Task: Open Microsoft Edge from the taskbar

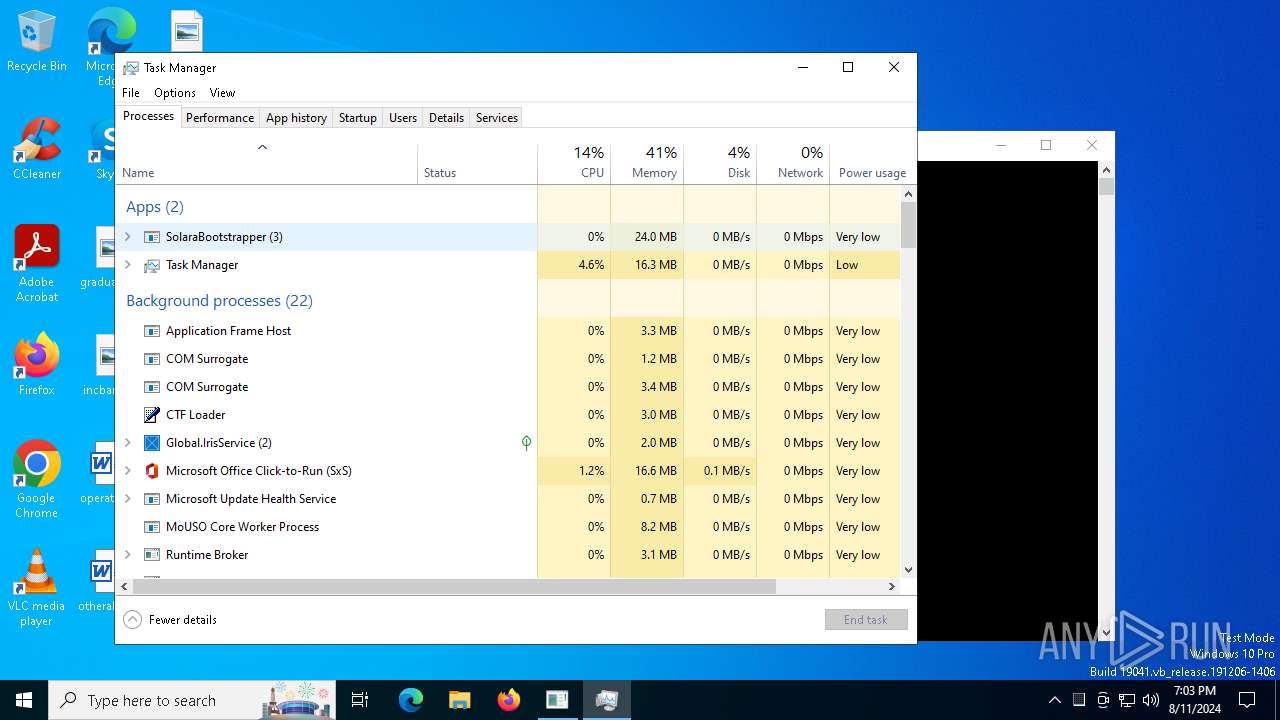Action: click(x=411, y=700)
